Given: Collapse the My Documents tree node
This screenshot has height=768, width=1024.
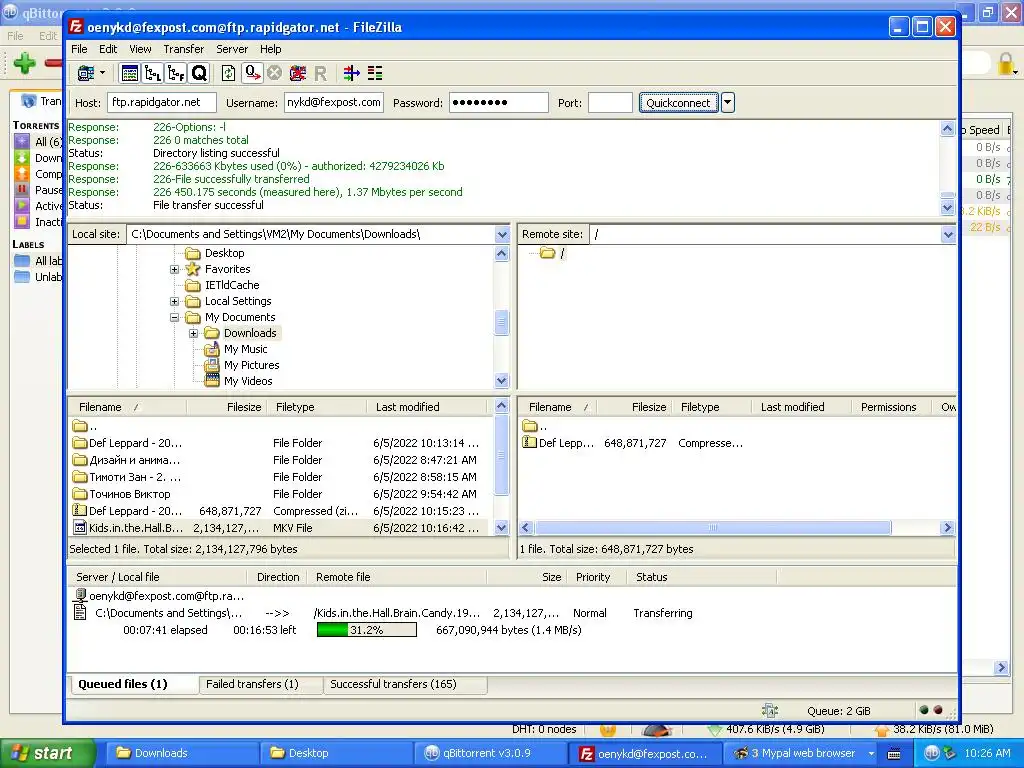Looking at the screenshot, I should 174,317.
